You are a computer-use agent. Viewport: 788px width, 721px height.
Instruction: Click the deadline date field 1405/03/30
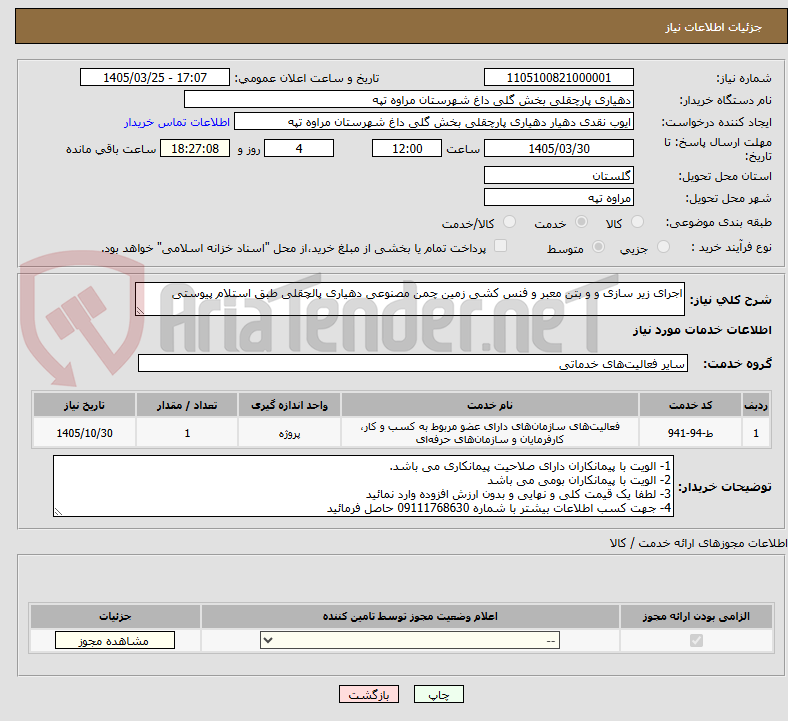pyautogui.click(x=558, y=149)
